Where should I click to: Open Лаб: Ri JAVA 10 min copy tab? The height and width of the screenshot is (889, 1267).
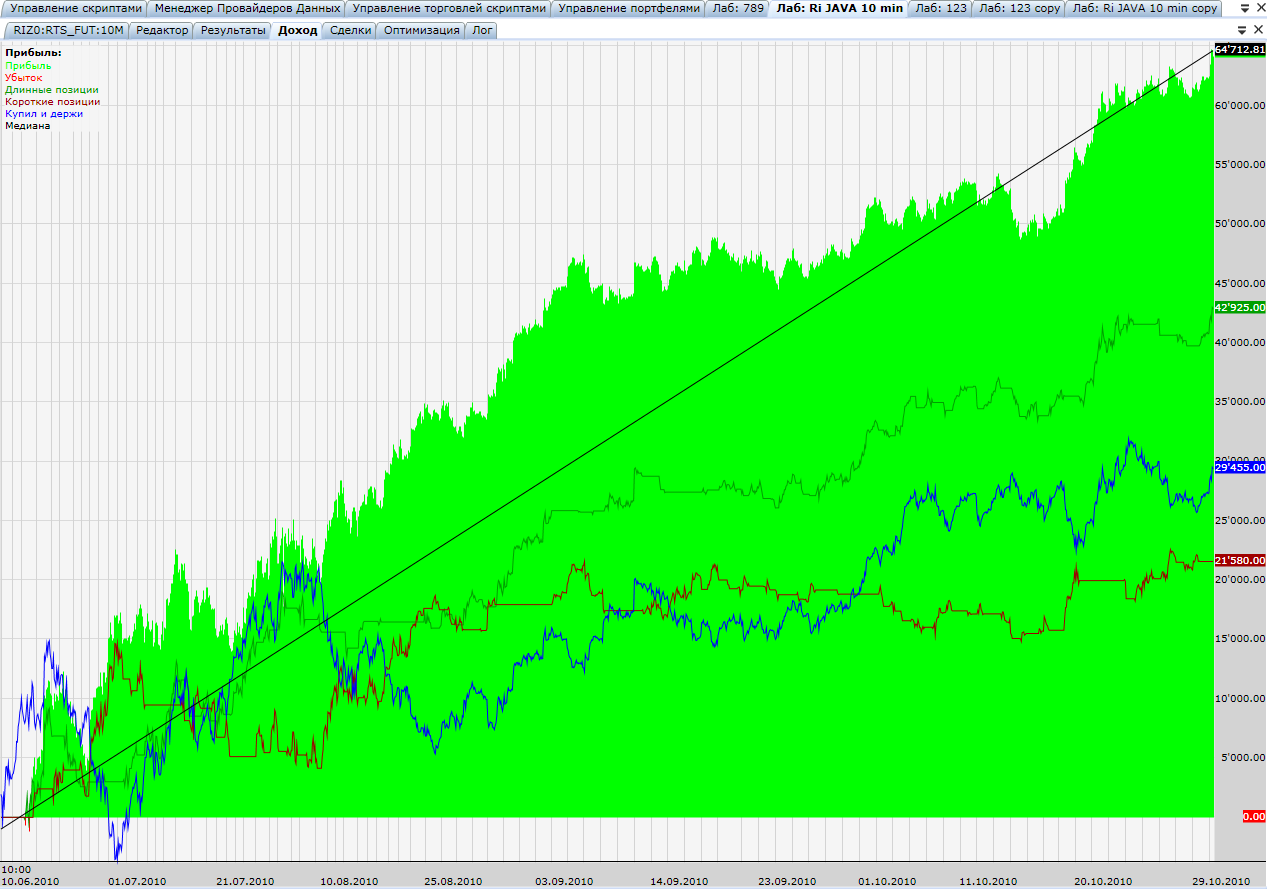click(x=1146, y=8)
